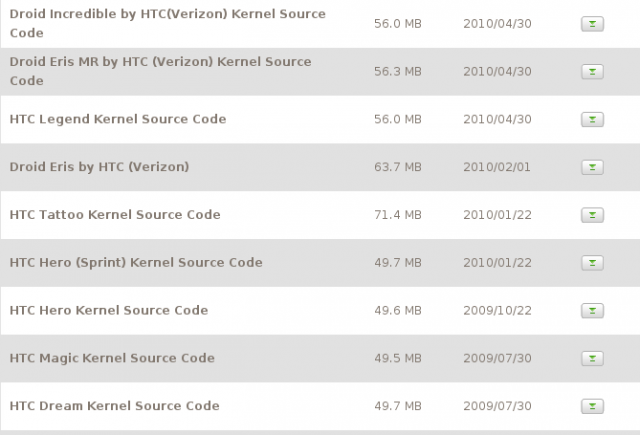Click date in Droid Incredible row
This screenshot has height=435, width=640.
[497, 24]
